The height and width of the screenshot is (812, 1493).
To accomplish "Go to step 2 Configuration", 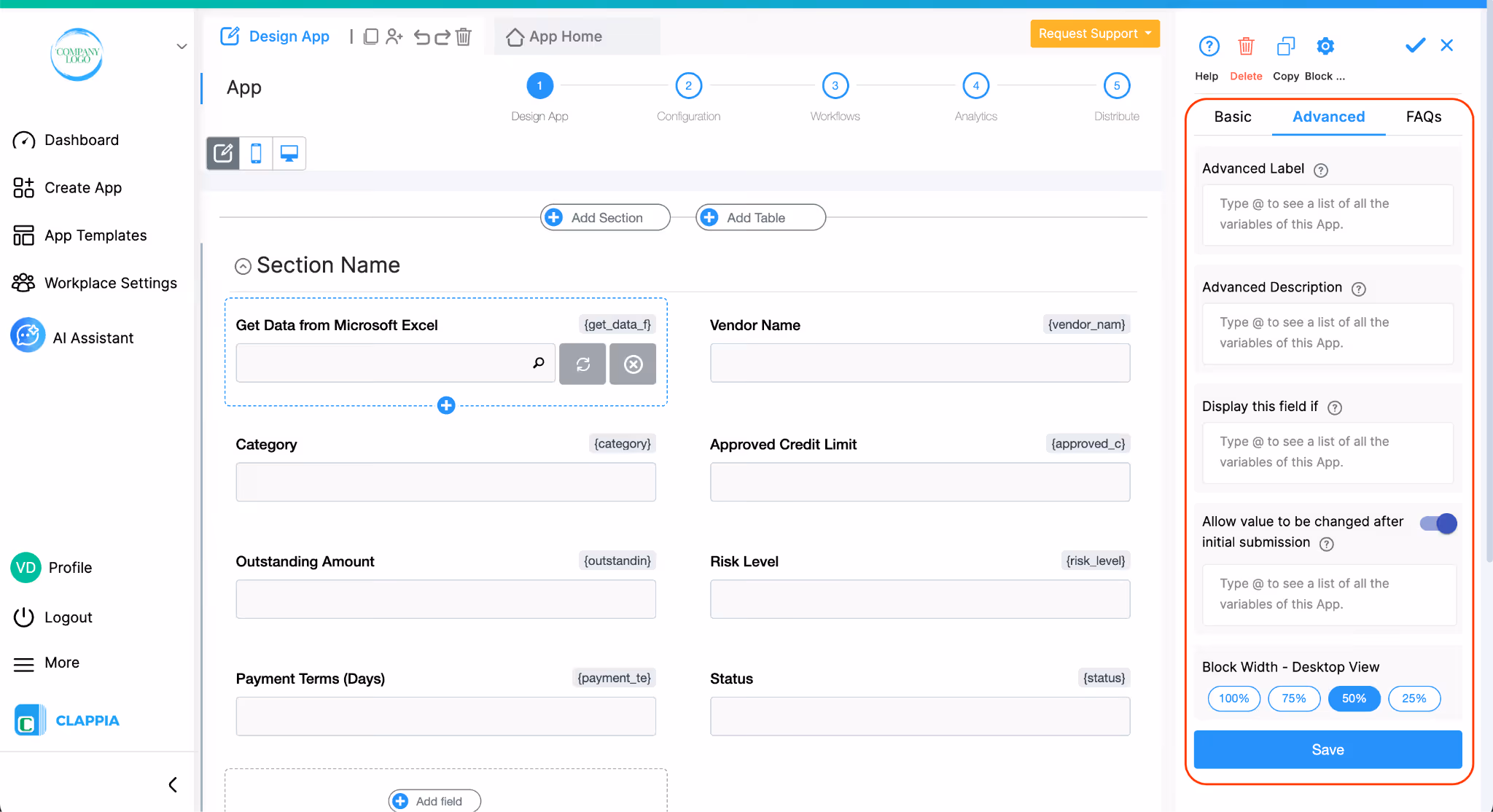I will pos(688,86).
